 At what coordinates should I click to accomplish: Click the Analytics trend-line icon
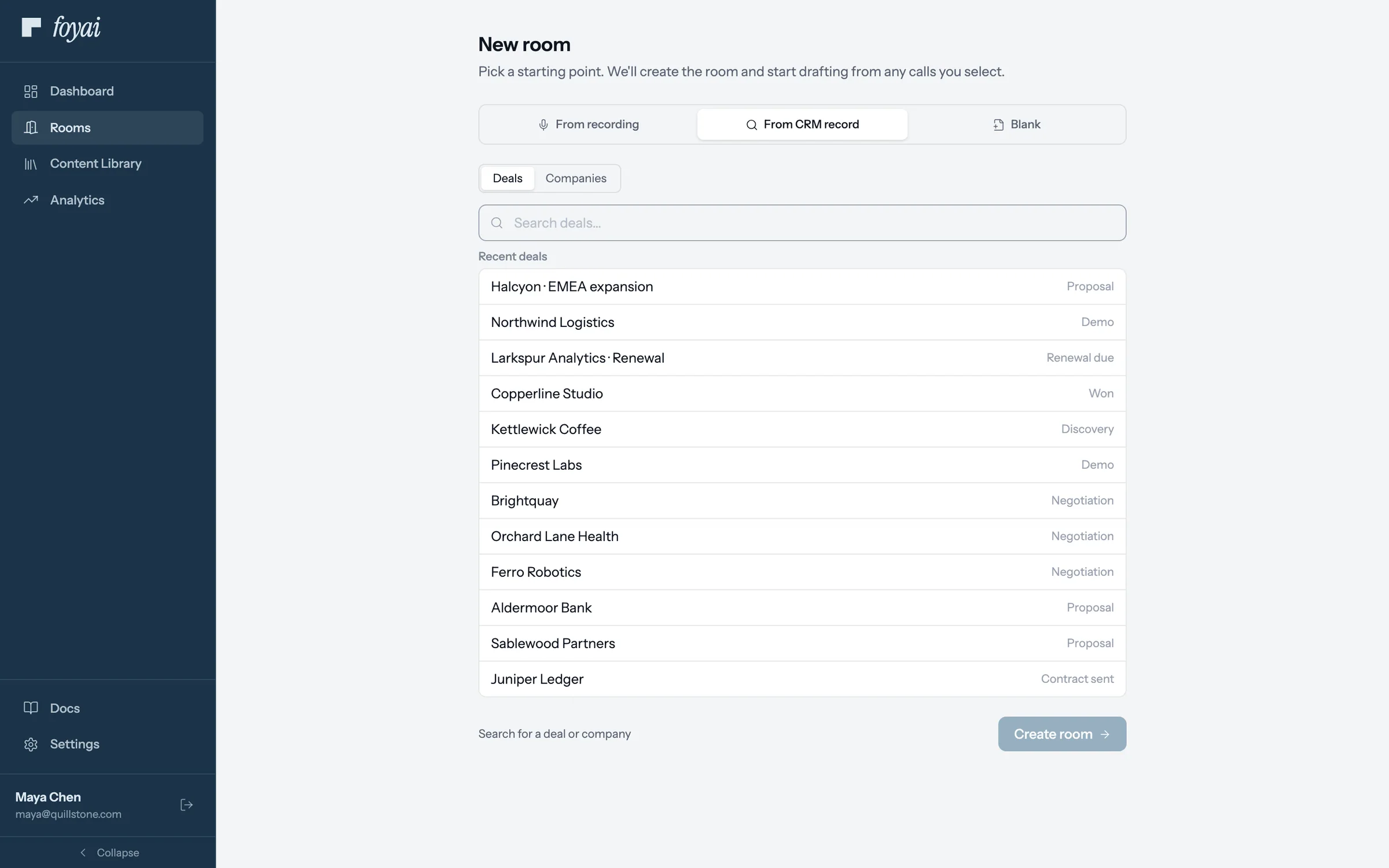coord(31,200)
